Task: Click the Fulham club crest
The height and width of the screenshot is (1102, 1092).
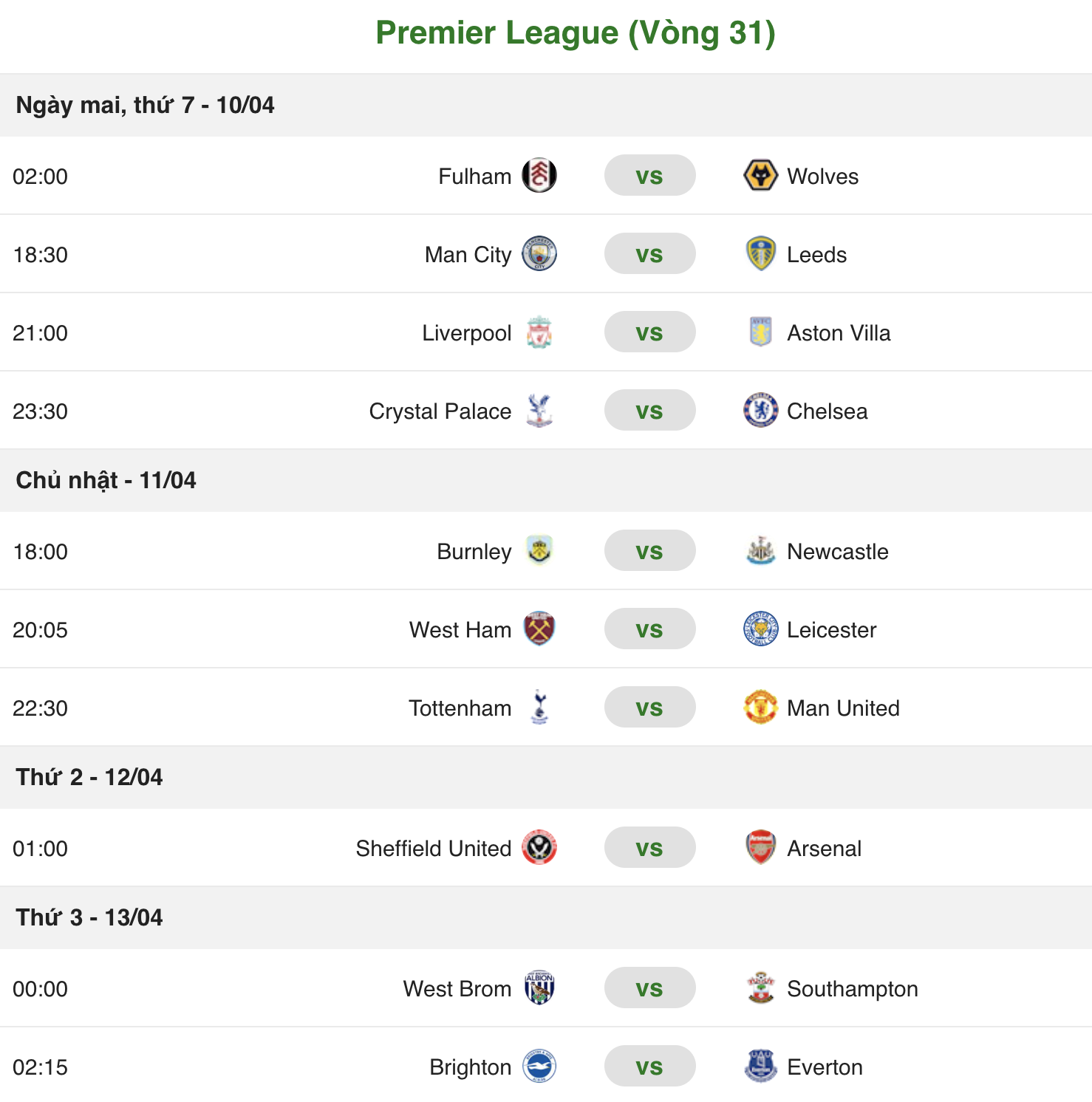Action: 540,176
